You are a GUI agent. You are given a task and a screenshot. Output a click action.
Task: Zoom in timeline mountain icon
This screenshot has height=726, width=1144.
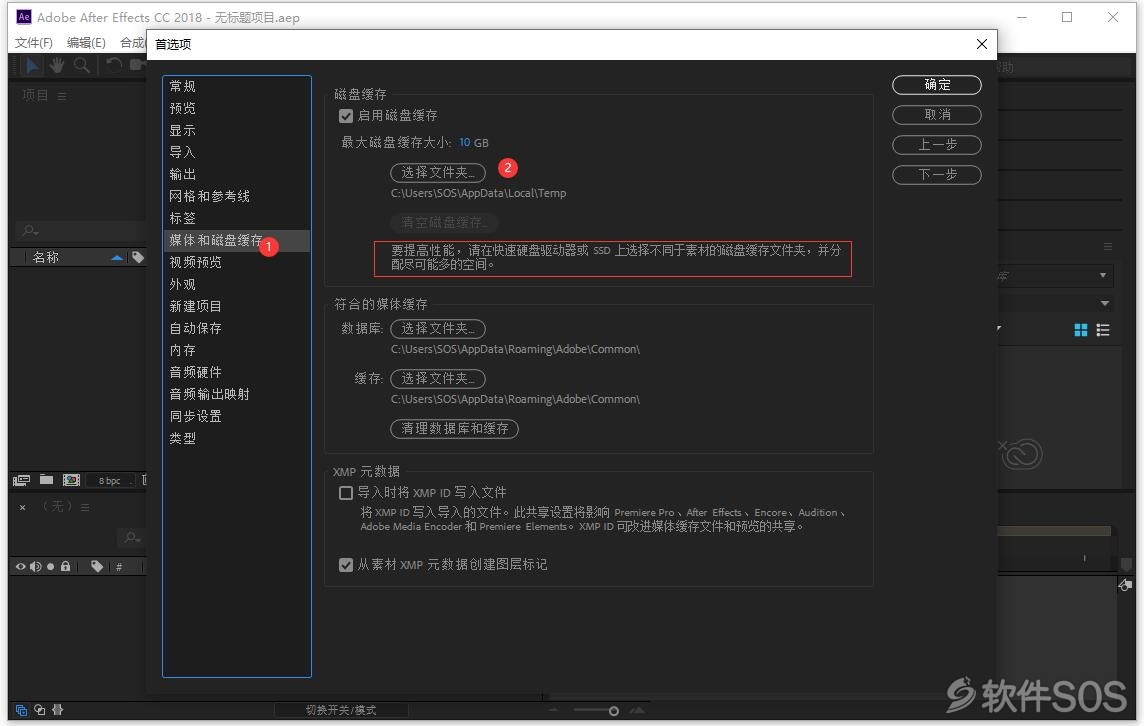pos(637,710)
